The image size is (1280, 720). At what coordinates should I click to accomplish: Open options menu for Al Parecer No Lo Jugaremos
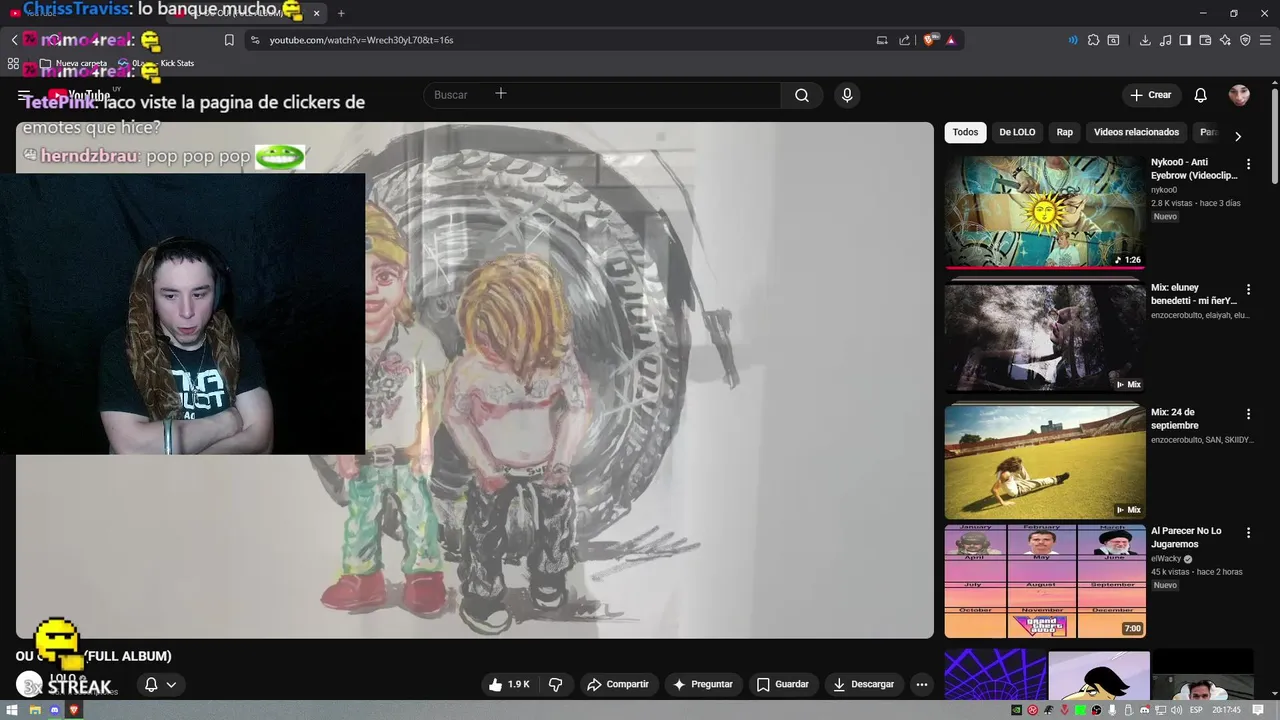[1248, 533]
